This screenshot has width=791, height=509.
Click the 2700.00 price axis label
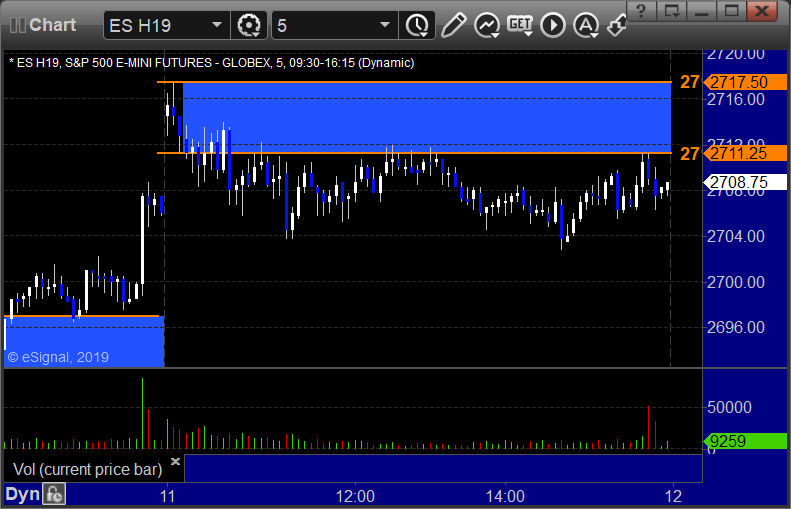(736, 282)
